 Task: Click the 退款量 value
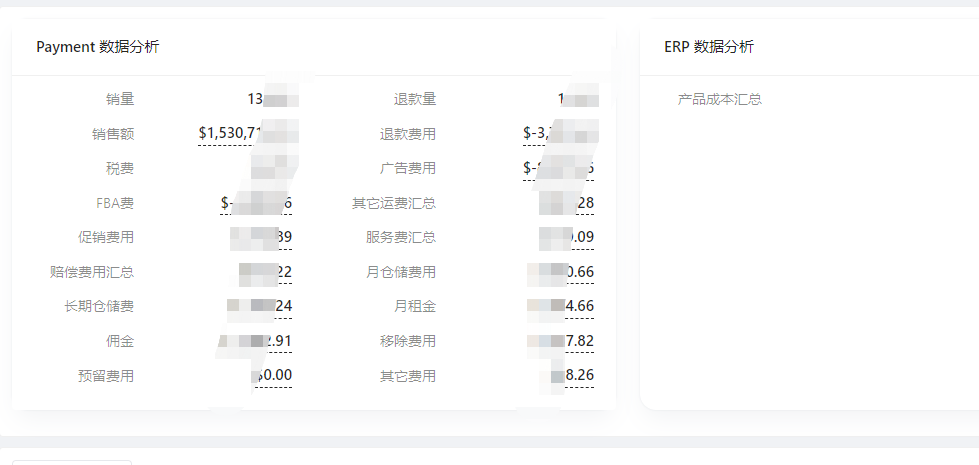click(577, 99)
